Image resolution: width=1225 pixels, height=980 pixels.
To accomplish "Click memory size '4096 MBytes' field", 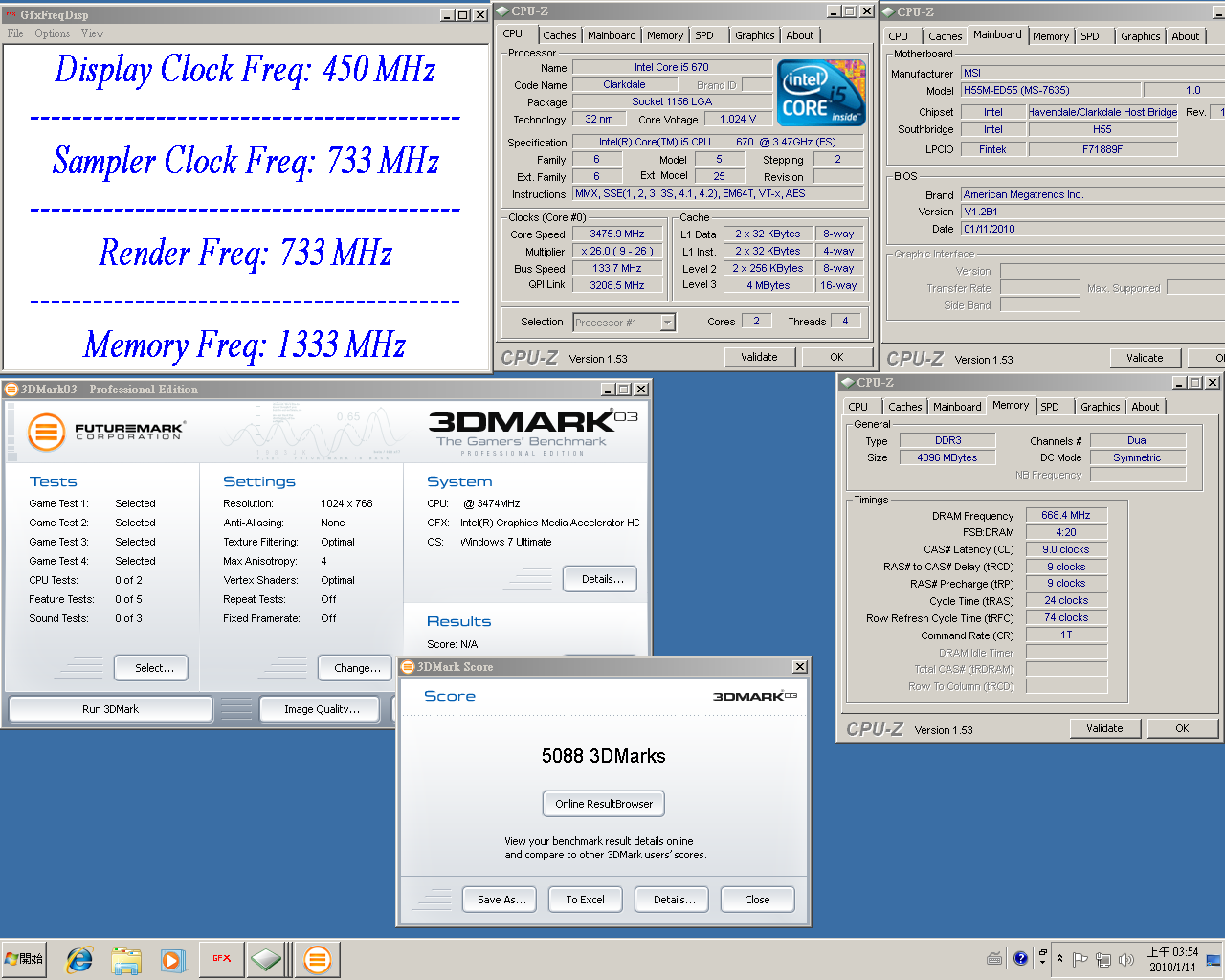I will (947, 457).
